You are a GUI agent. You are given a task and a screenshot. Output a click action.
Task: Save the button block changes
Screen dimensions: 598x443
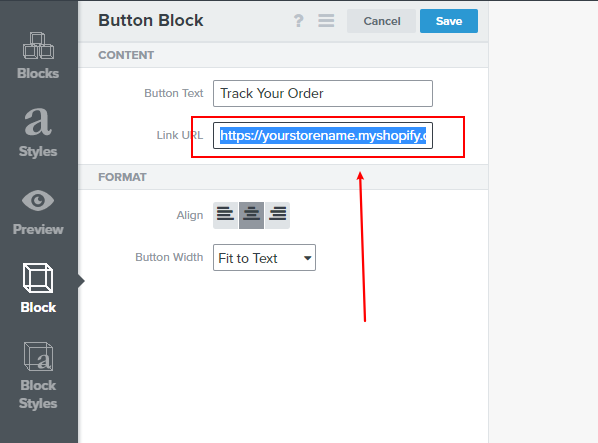449,21
